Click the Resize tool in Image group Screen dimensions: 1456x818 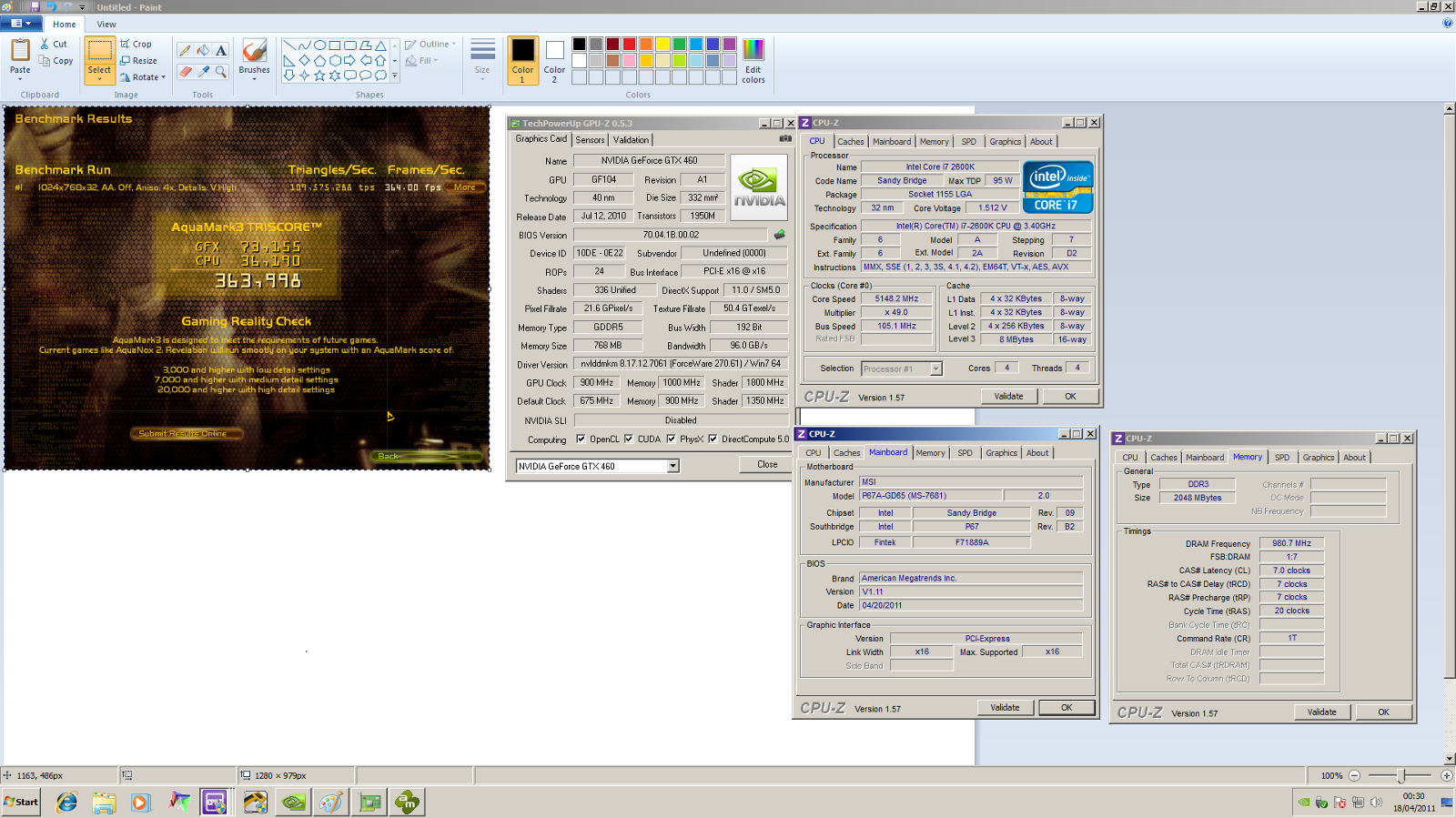[138, 61]
